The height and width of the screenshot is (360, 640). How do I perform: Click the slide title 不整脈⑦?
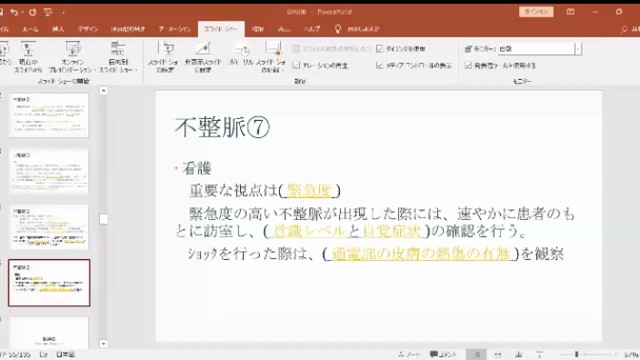coord(222,127)
